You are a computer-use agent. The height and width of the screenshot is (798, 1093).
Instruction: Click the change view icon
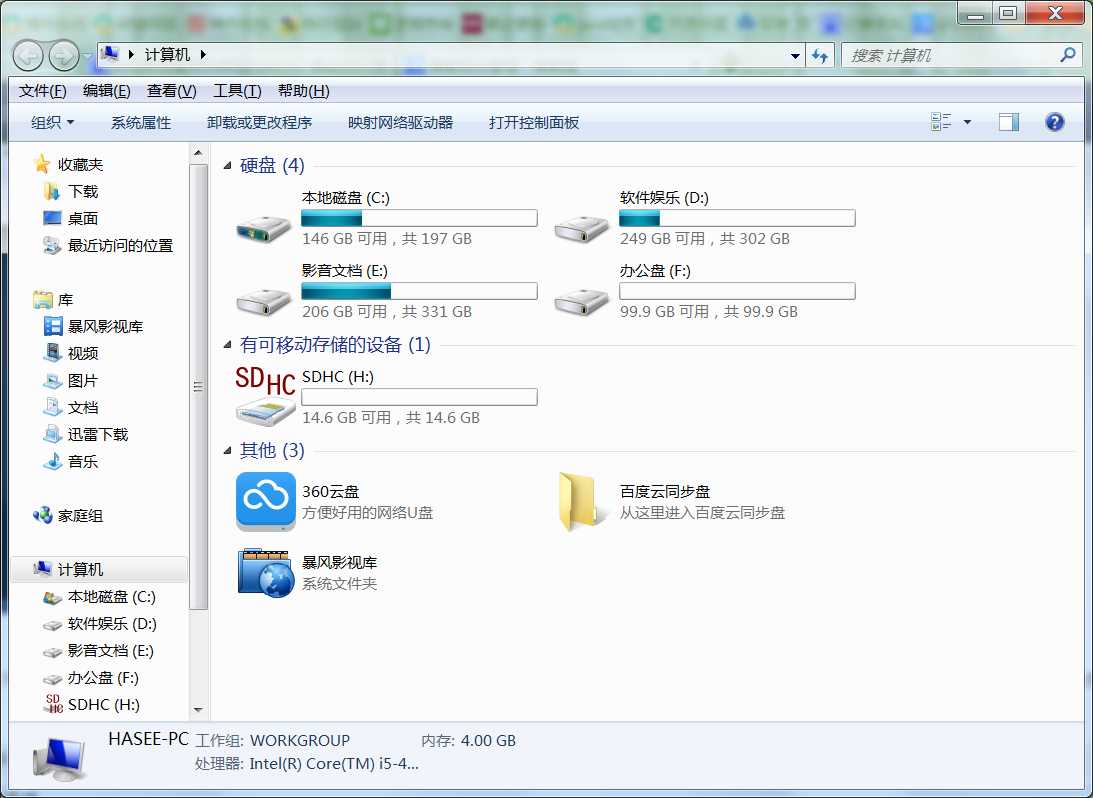point(941,122)
